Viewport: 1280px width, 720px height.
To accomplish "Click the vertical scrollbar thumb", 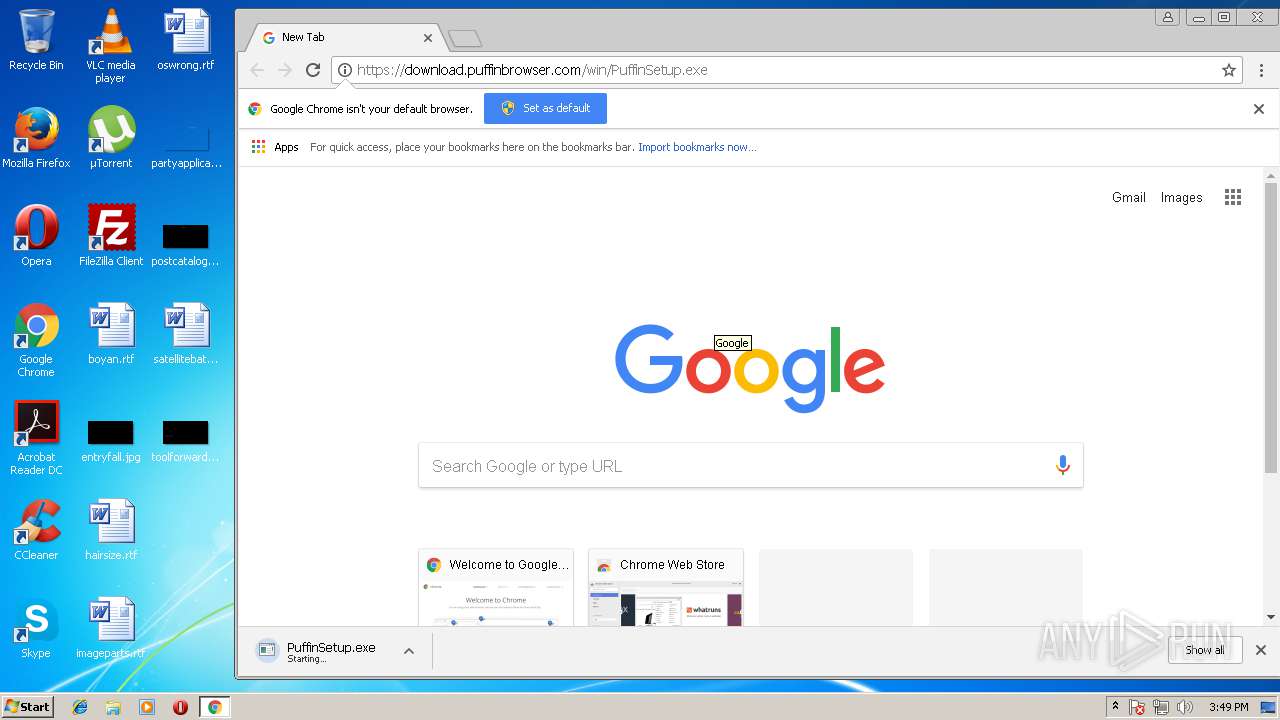I will pyautogui.click(x=1271, y=327).
